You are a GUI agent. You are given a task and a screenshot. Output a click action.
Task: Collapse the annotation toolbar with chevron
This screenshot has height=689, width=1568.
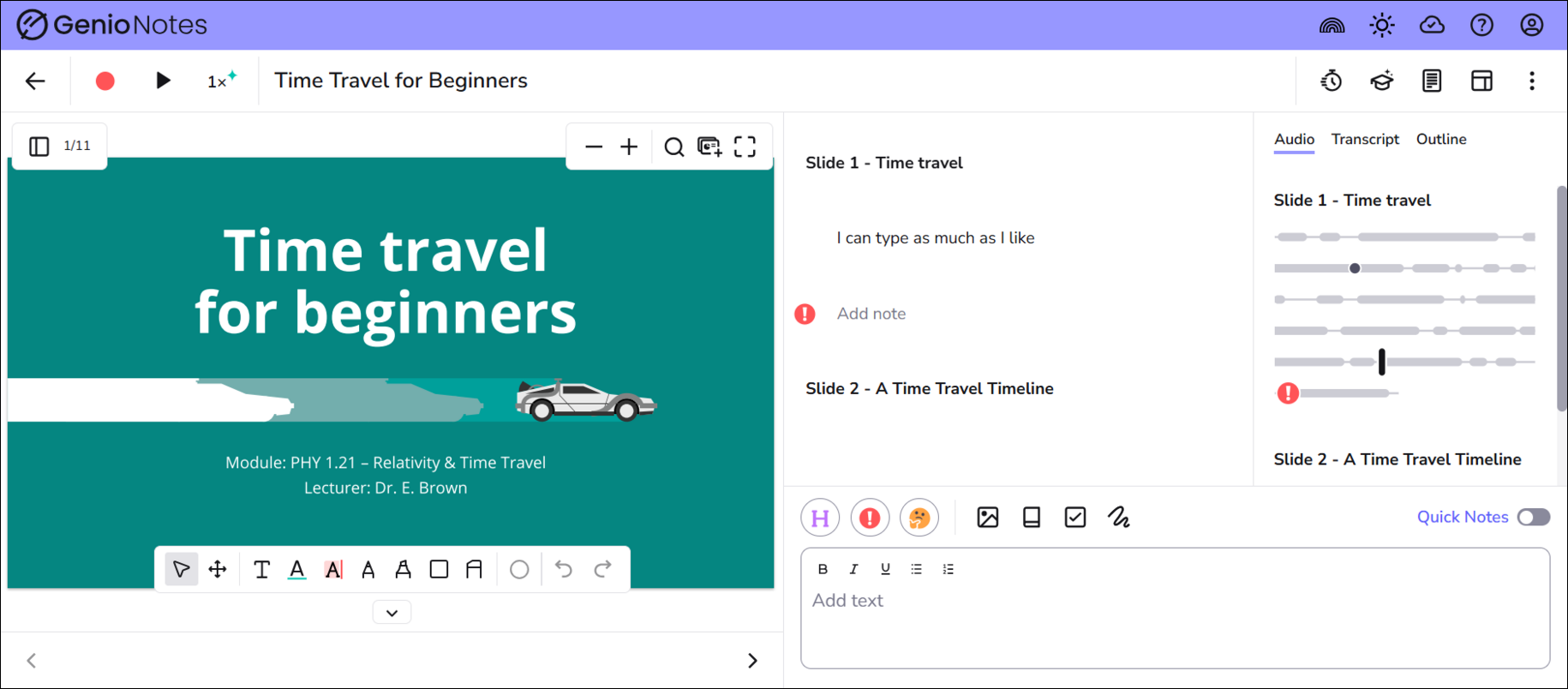pos(392,613)
